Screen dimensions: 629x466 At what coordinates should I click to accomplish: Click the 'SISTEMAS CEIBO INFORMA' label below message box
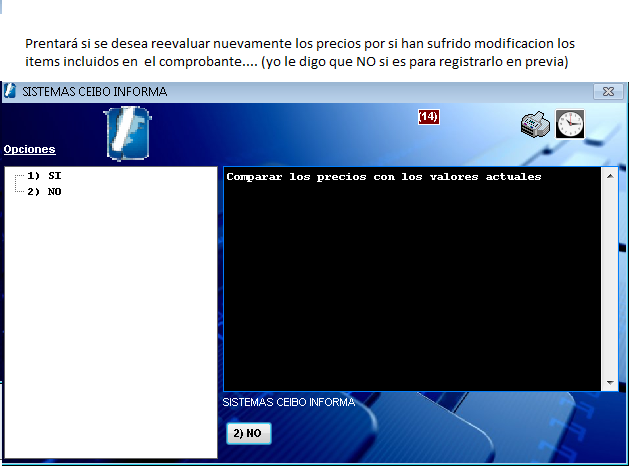pos(289,402)
